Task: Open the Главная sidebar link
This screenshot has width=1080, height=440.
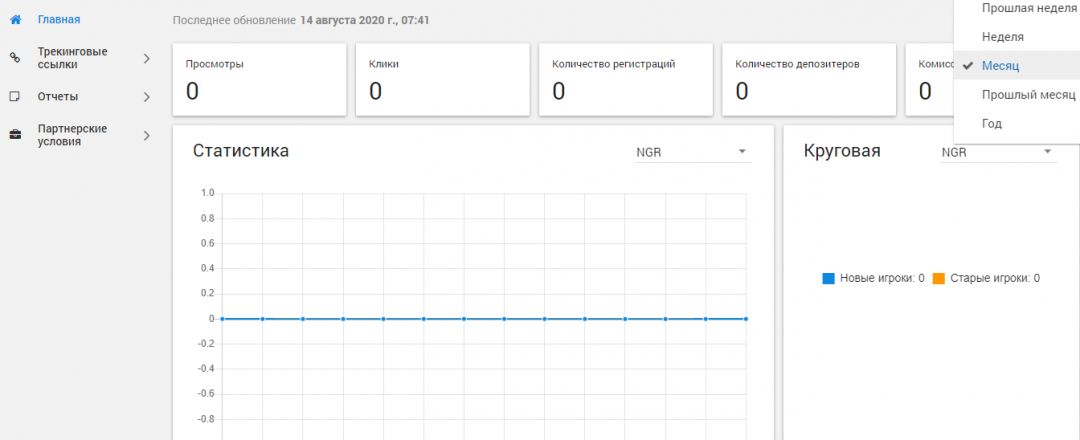Action: [58, 19]
